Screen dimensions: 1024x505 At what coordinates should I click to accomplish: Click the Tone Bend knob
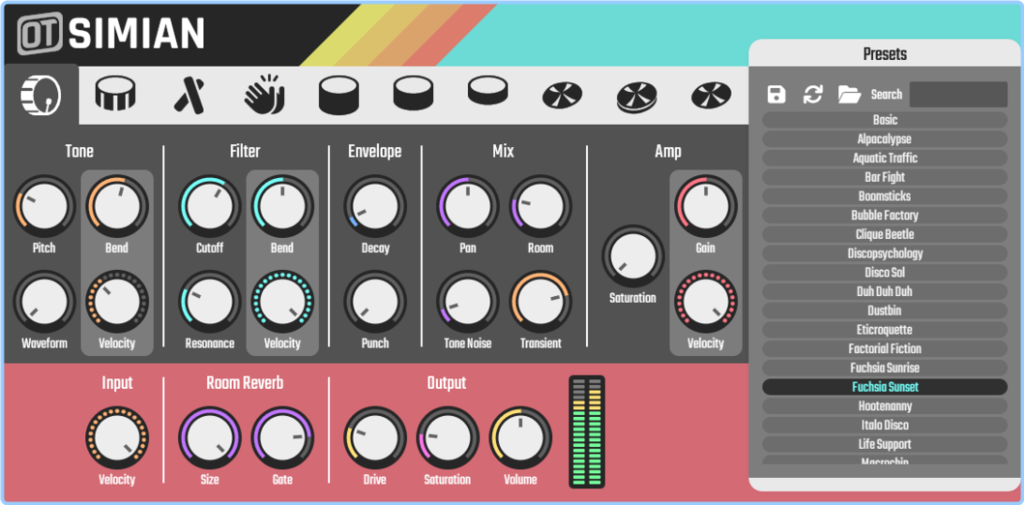point(118,206)
